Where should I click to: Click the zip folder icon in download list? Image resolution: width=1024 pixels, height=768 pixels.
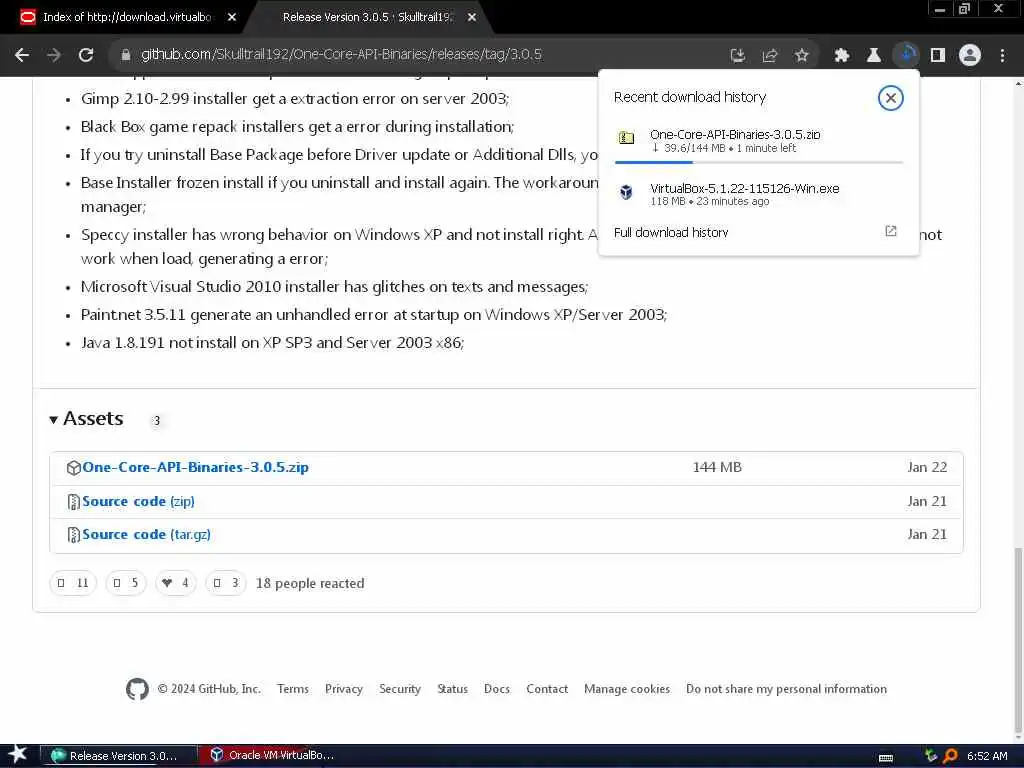point(626,138)
